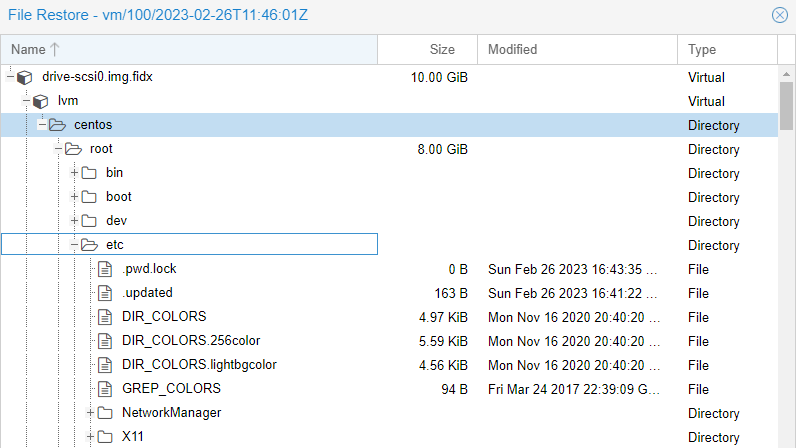Screen dimensions: 796x448
Task: Click the .pwd.lock file icon
Action: coord(105,269)
